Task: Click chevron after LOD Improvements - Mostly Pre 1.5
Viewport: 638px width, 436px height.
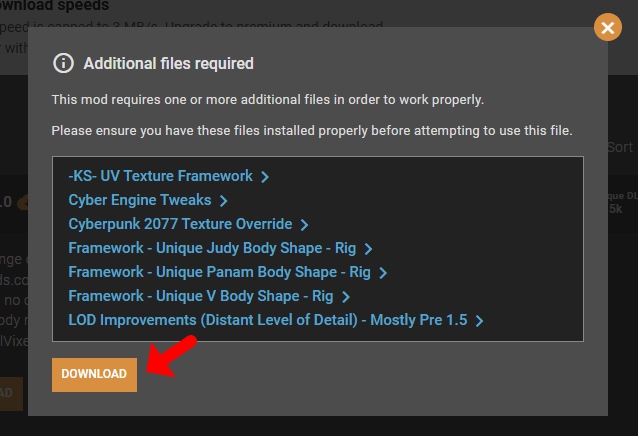Action: click(x=480, y=321)
